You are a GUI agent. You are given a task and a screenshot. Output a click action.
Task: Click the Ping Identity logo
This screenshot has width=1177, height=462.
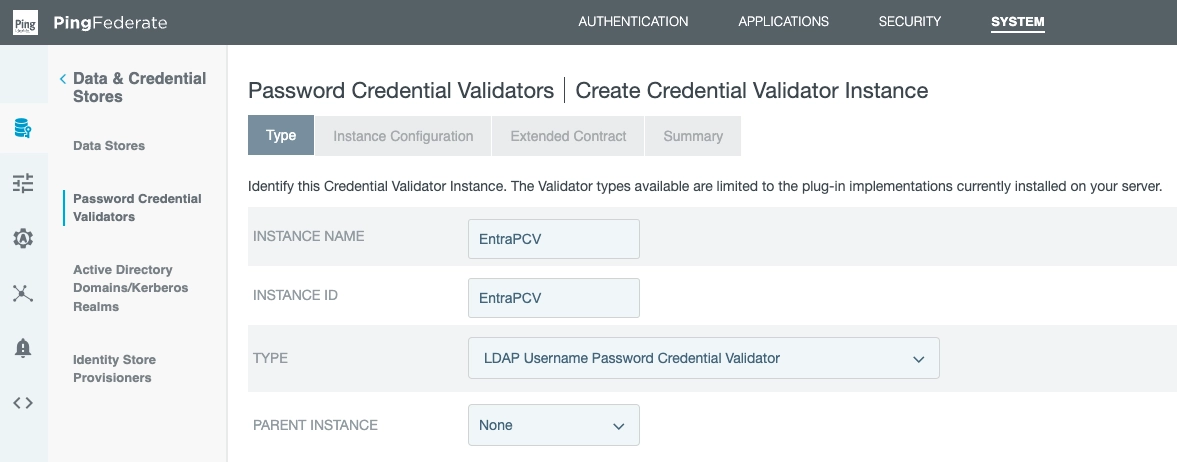coord(25,22)
